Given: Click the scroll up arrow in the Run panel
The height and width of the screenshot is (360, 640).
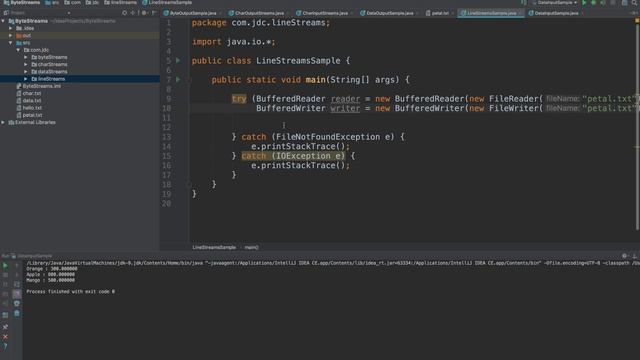Looking at the screenshot, I should (x=17, y=266).
